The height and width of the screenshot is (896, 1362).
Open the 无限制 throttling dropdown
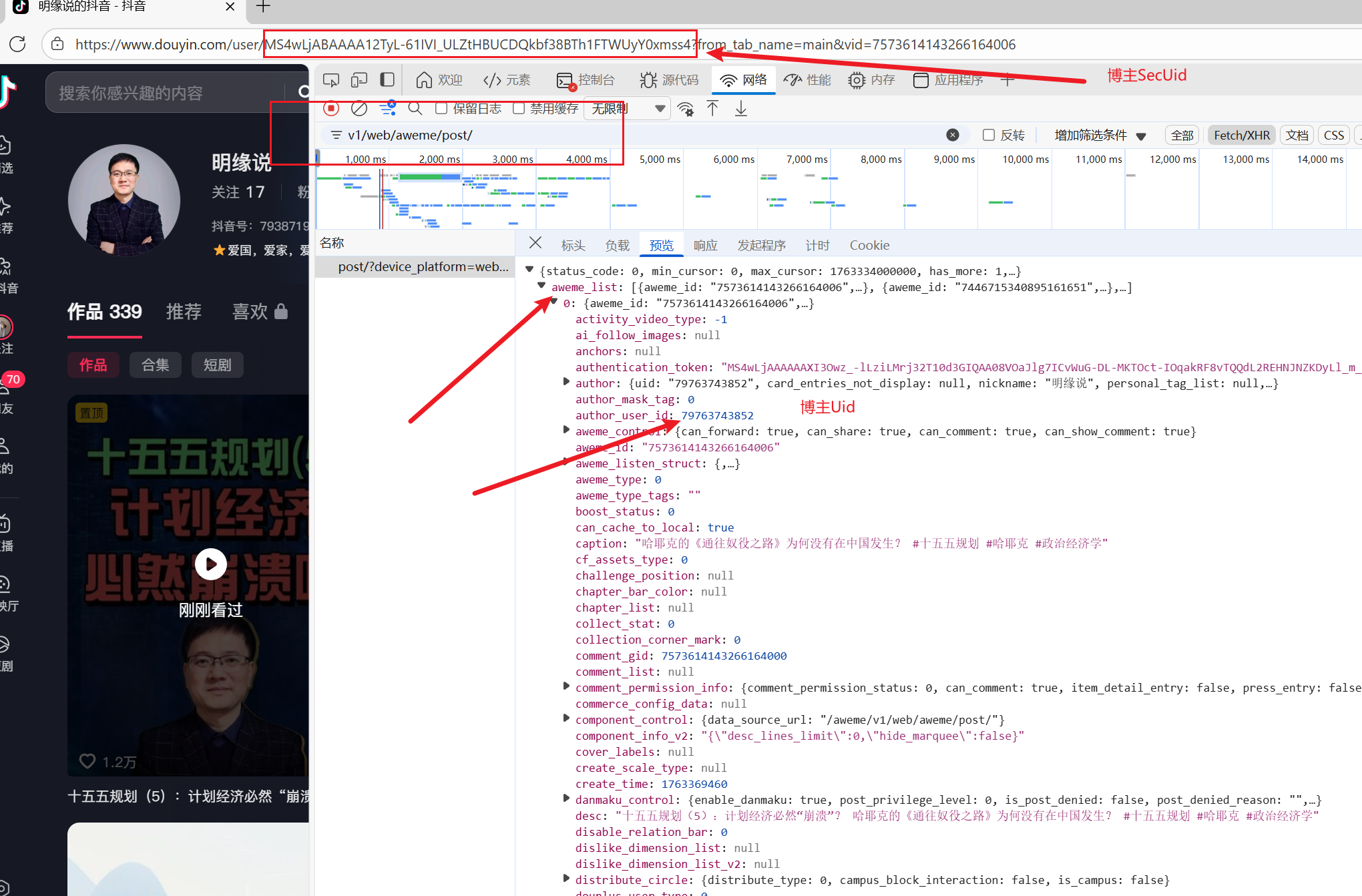click(628, 108)
